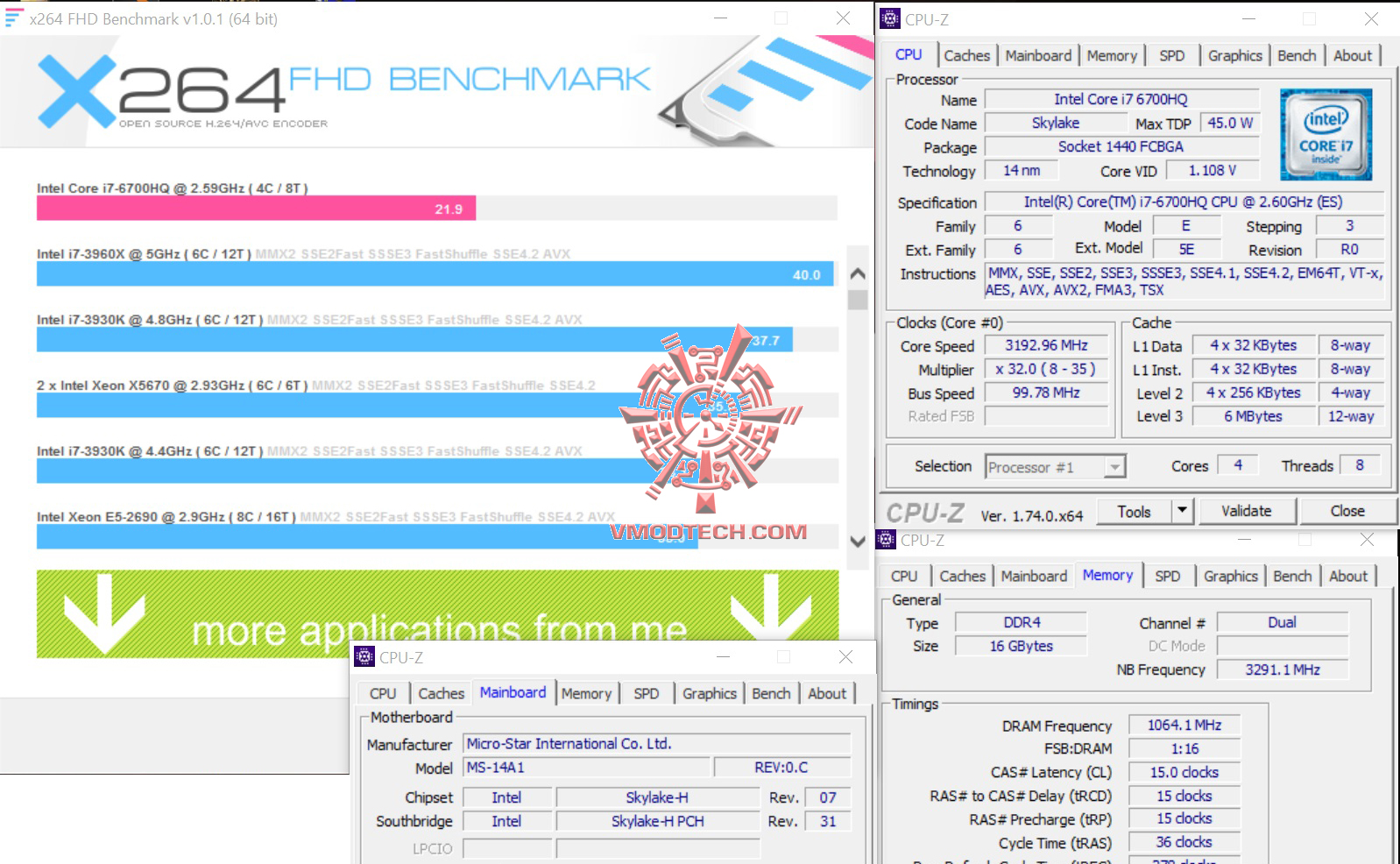1400x864 pixels.
Task: Click the Intel Core i7 inside logo
Action: 1326,134
